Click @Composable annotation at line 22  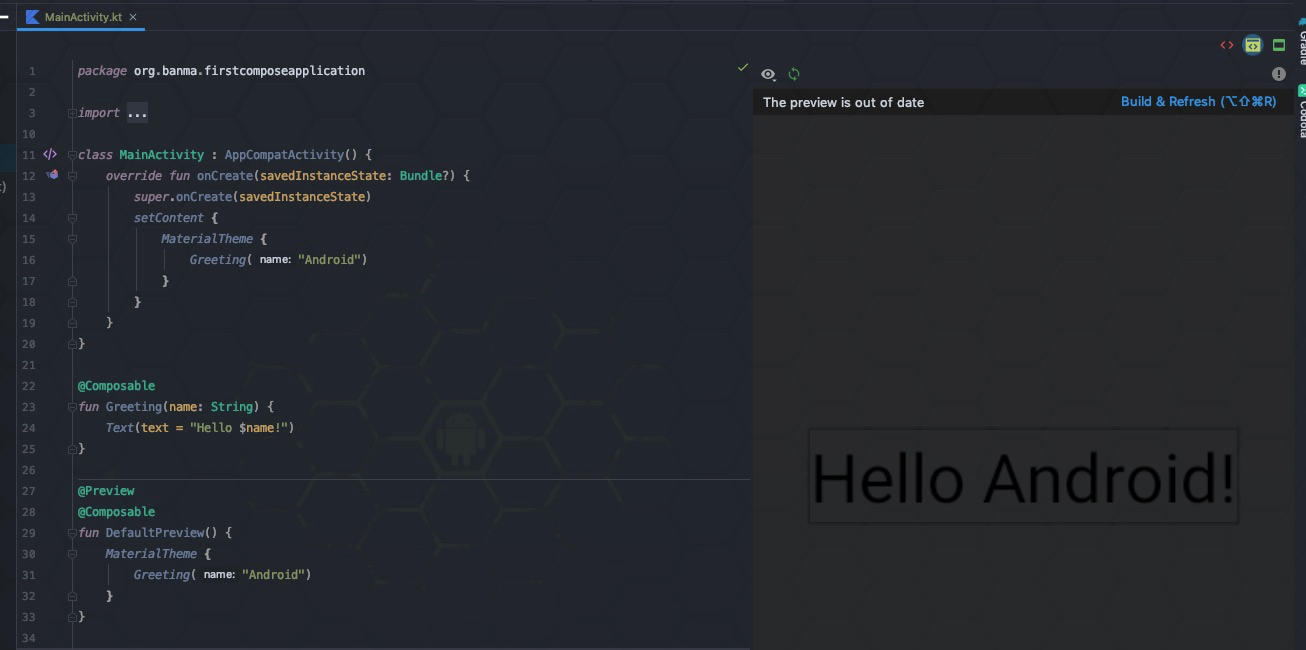[116, 386]
